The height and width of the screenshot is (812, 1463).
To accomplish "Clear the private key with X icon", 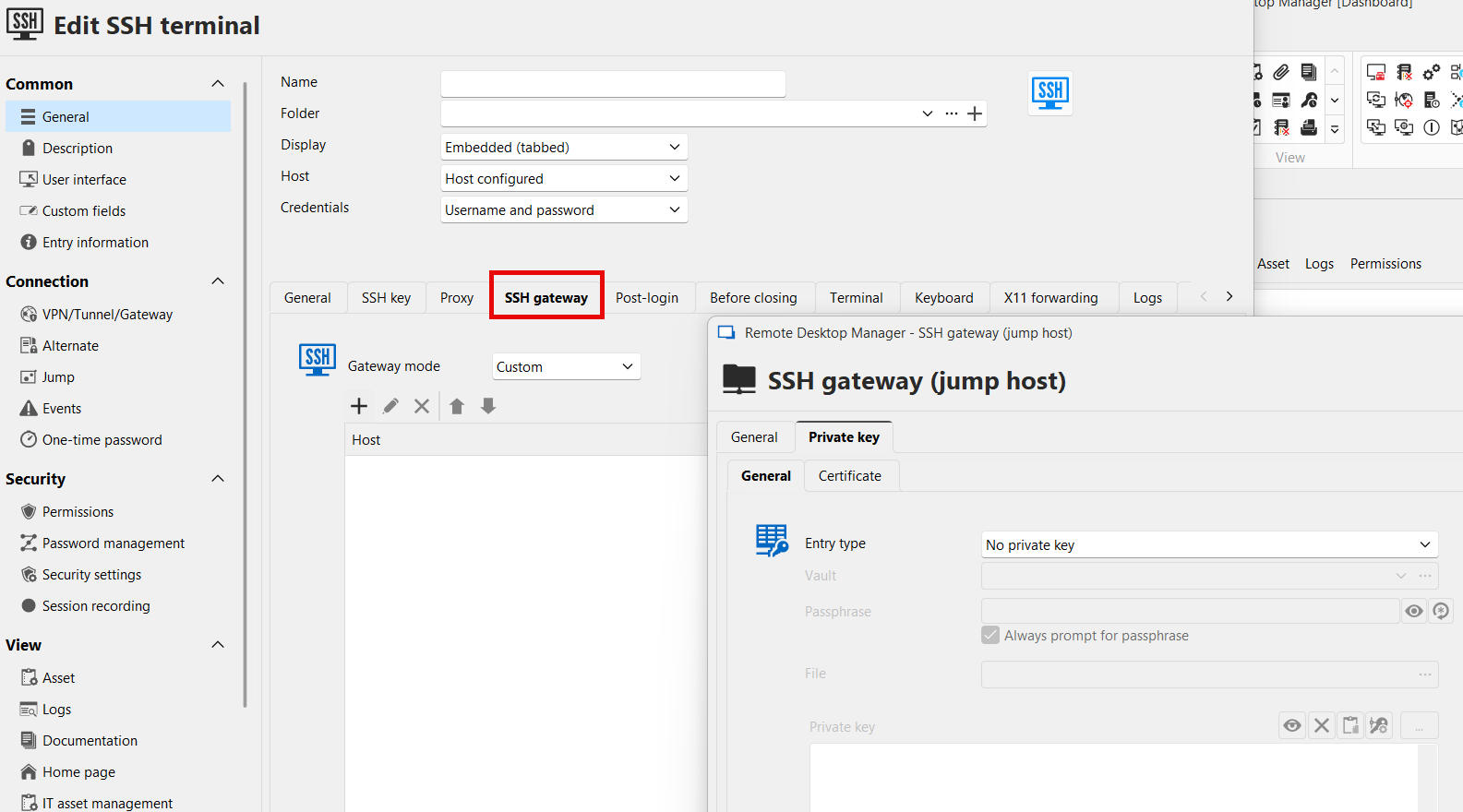I will [1322, 725].
